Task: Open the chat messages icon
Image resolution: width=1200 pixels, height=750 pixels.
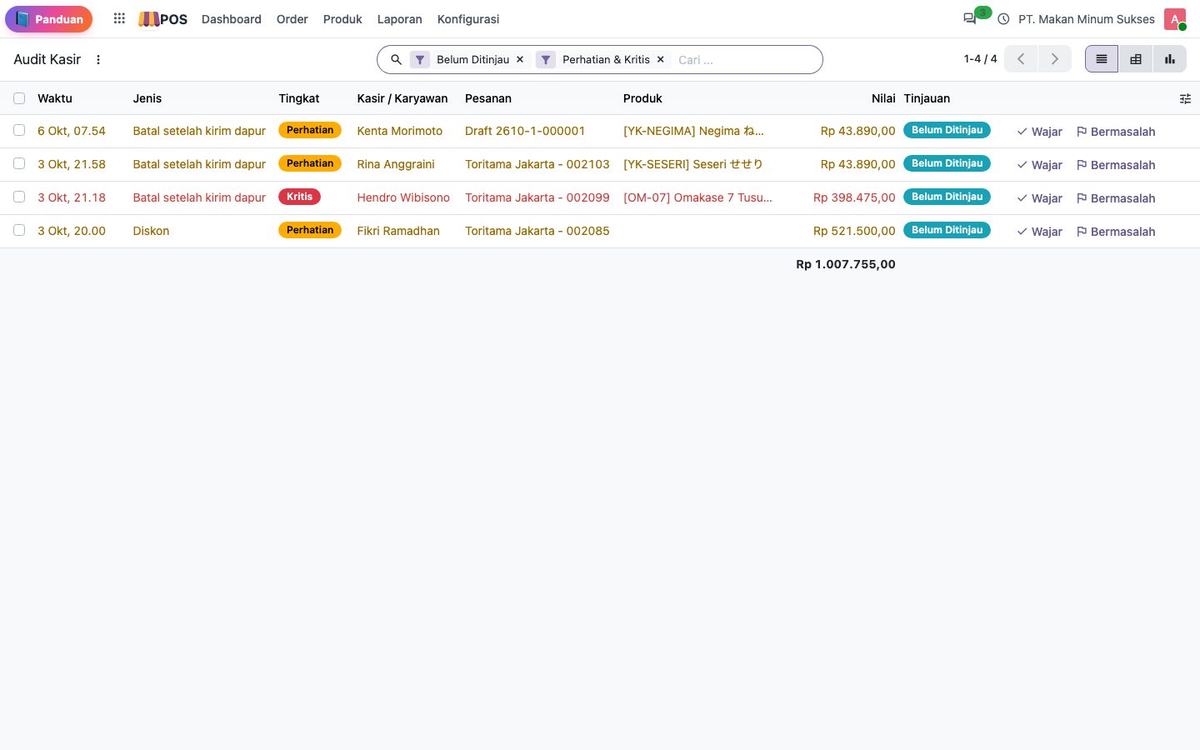Action: pyautogui.click(x=970, y=19)
